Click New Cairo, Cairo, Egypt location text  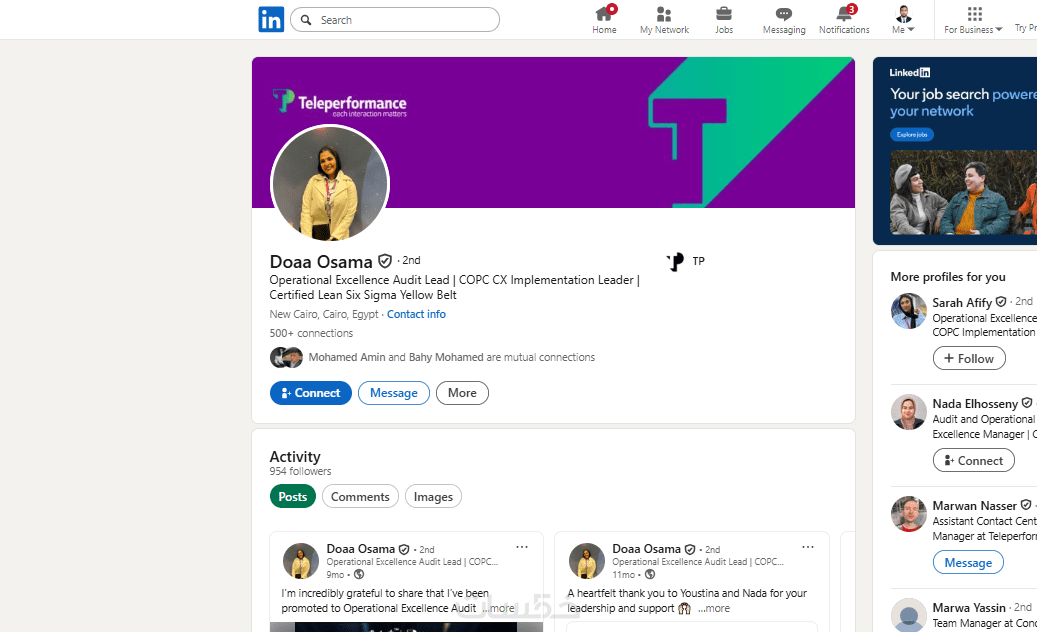point(323,314)
